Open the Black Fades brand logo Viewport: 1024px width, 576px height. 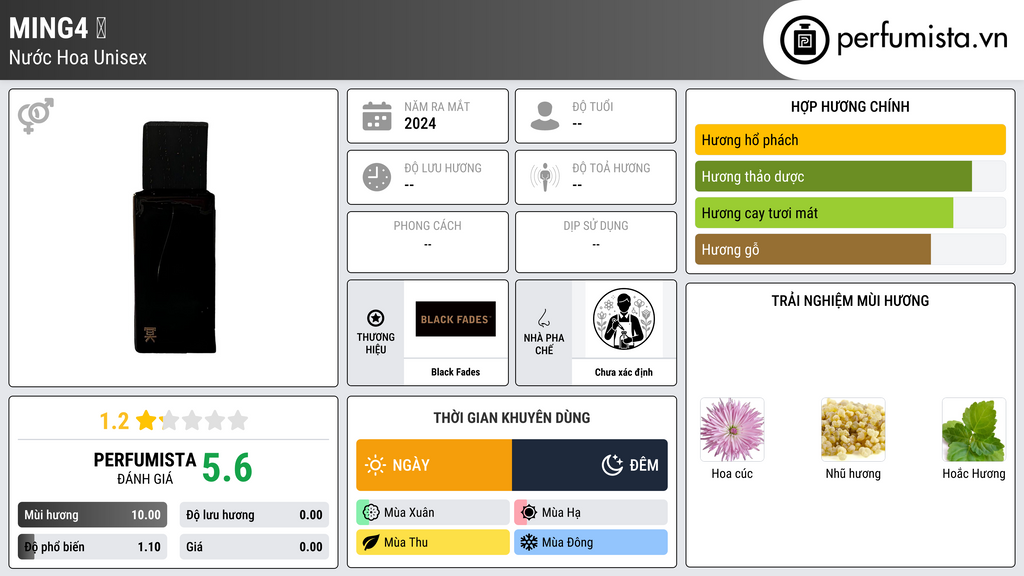[455, 319]
